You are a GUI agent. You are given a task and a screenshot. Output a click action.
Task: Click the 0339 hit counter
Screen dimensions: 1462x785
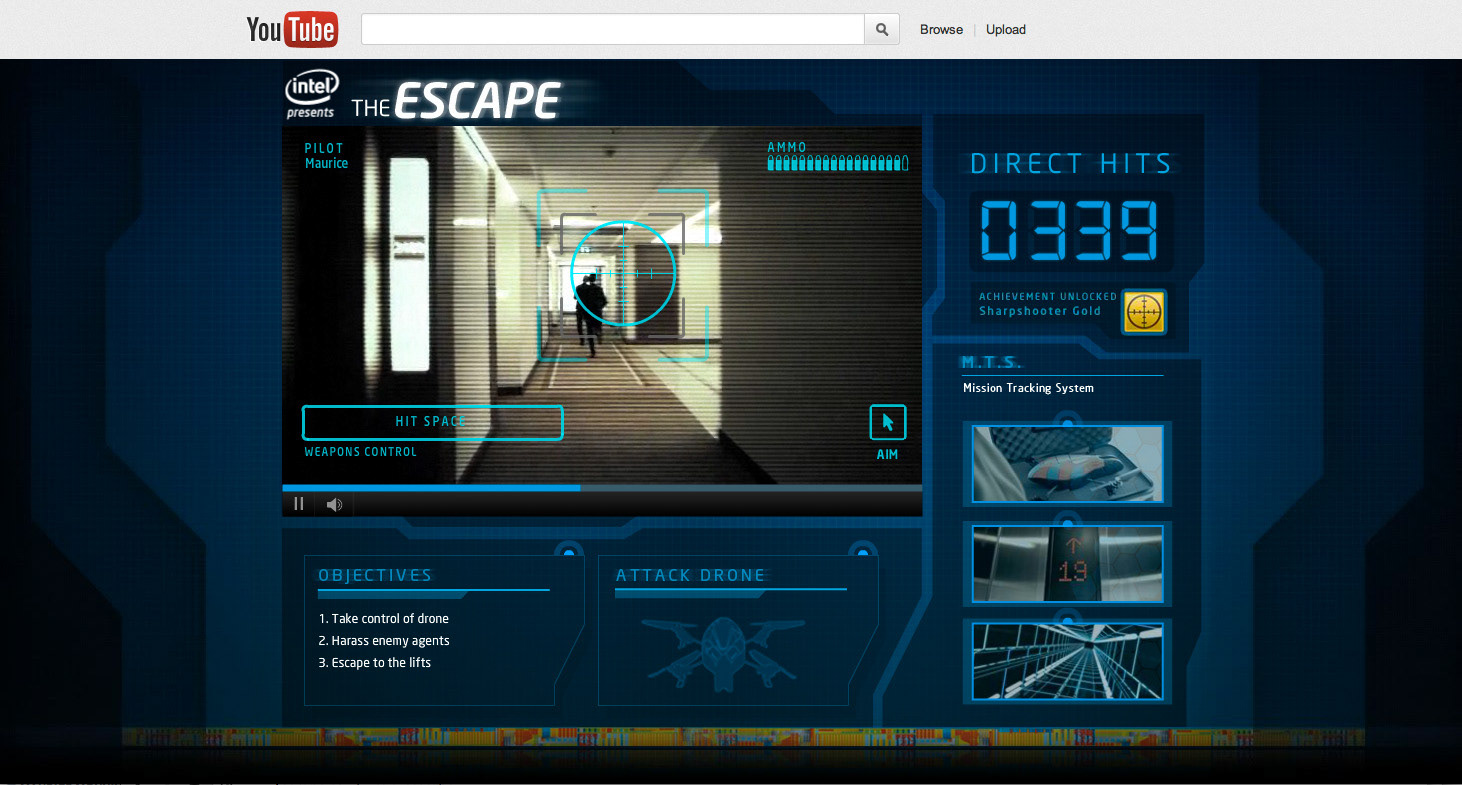[x=1069, y=231]
